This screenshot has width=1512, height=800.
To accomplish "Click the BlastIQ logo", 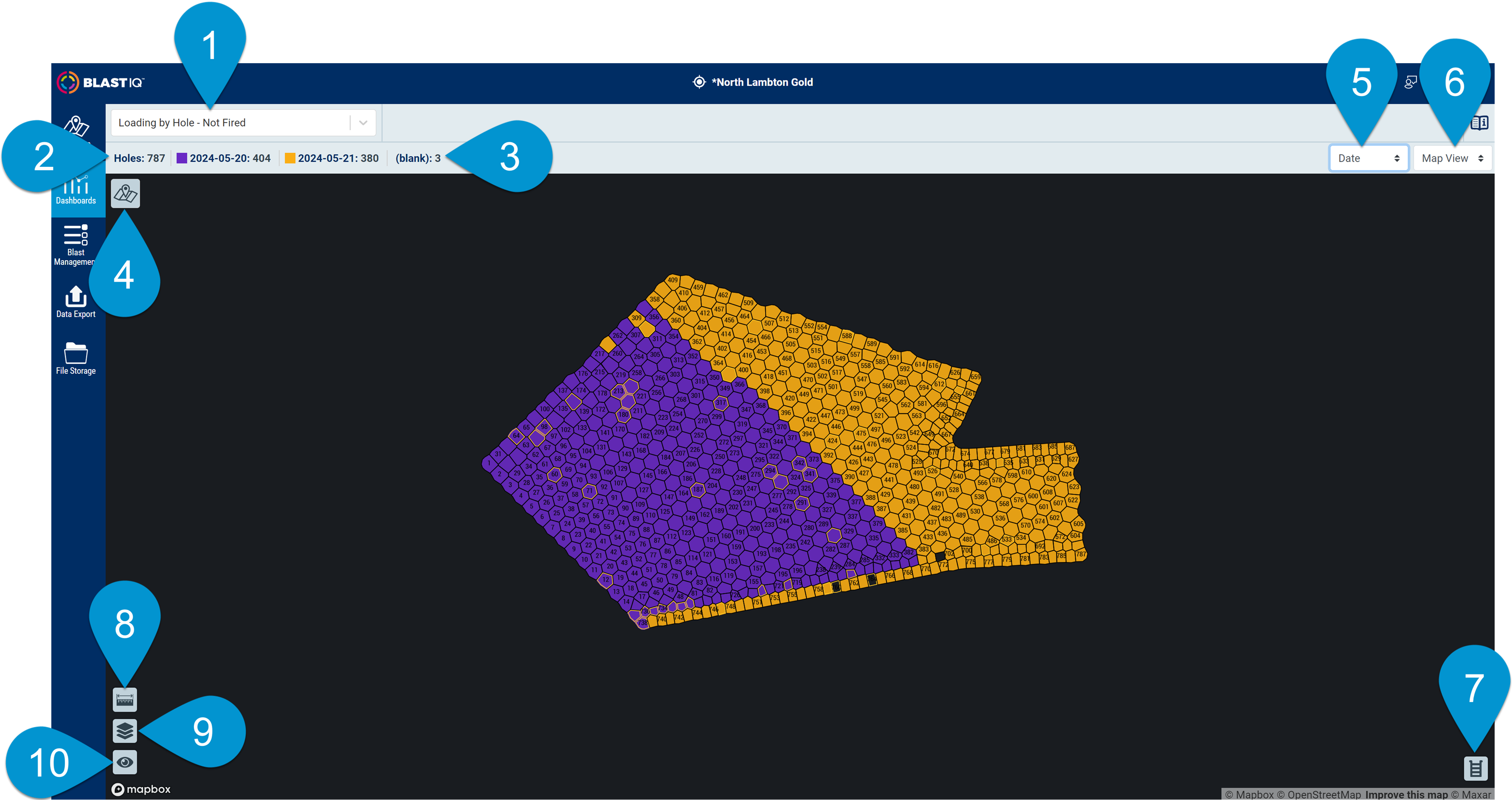I will click(100, 82).
